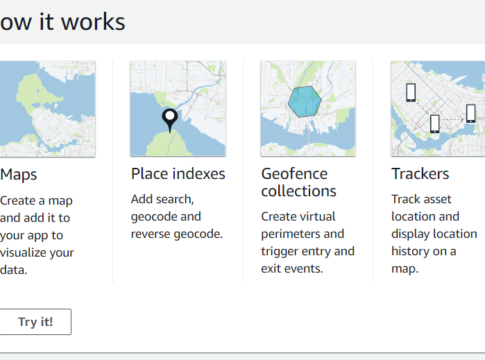The height and width of the screenshot is (360, 485).
Task: Open the Place indexes map thumbnail
Action: [178, 109]
